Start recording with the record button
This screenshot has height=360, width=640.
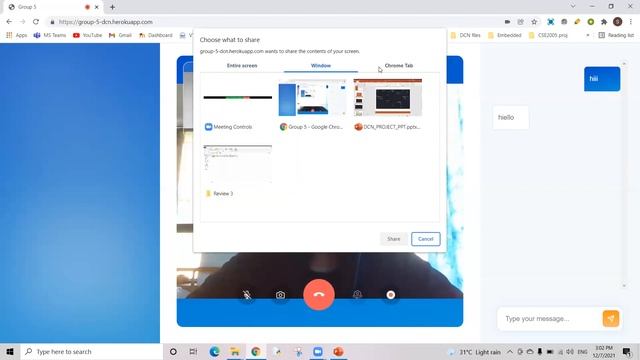click(x=391, y=295)
